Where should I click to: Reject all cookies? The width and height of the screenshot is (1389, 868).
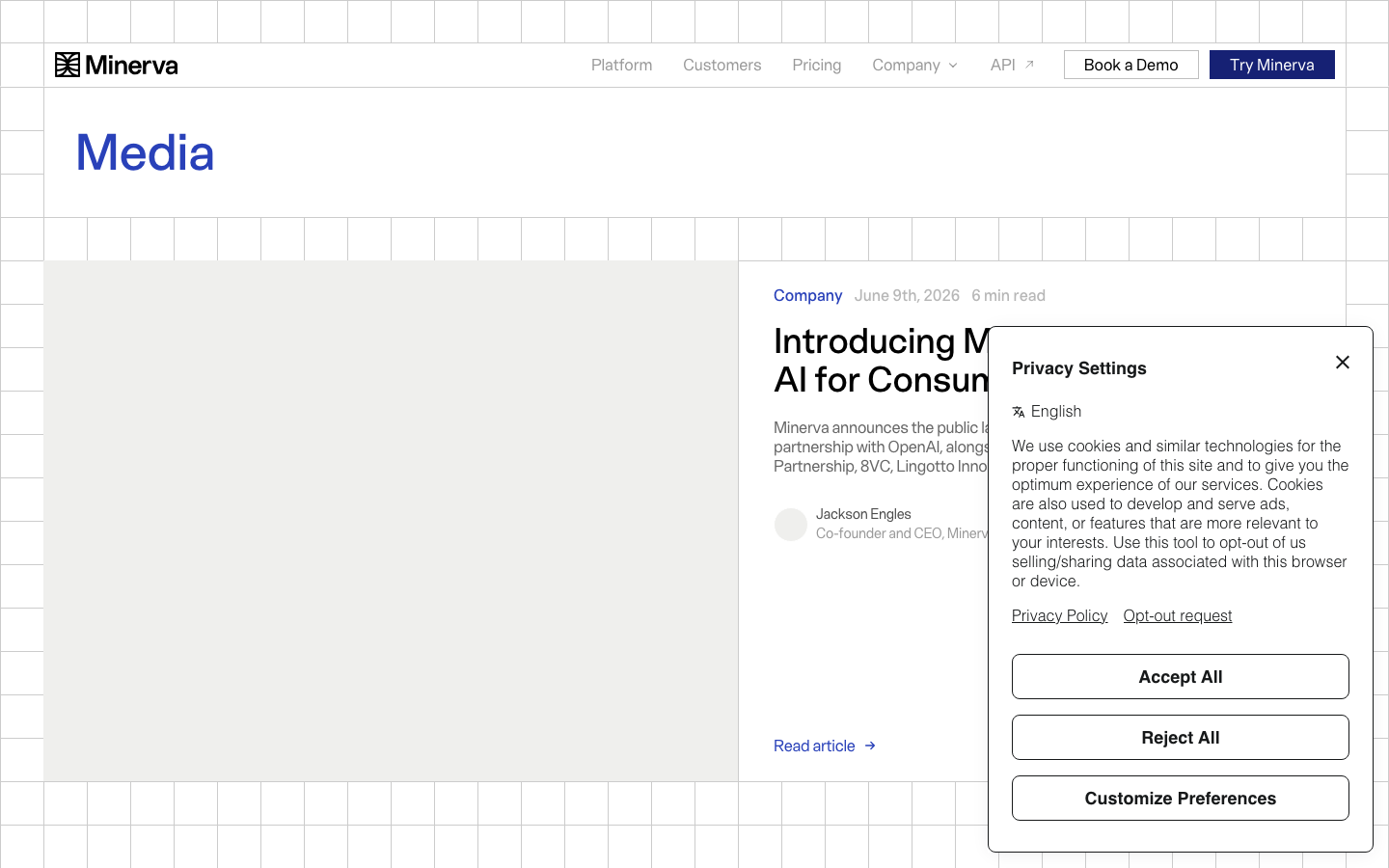pos(1181,738)
